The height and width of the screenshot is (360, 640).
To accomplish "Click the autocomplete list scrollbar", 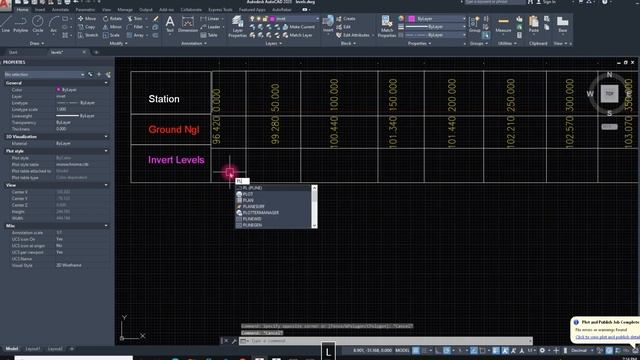I will coord(314,207).
